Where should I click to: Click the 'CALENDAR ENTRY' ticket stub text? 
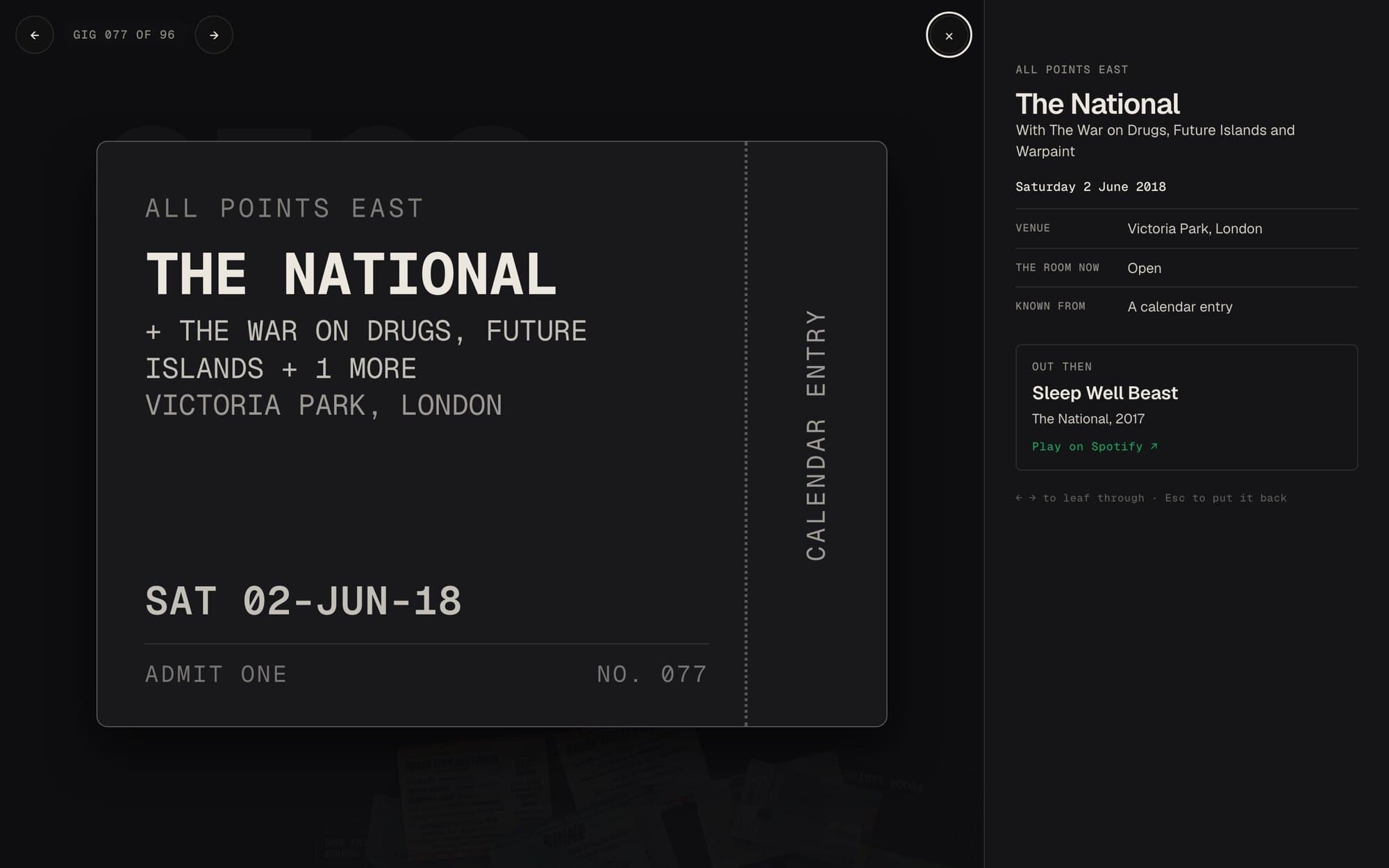pos(816,435)
